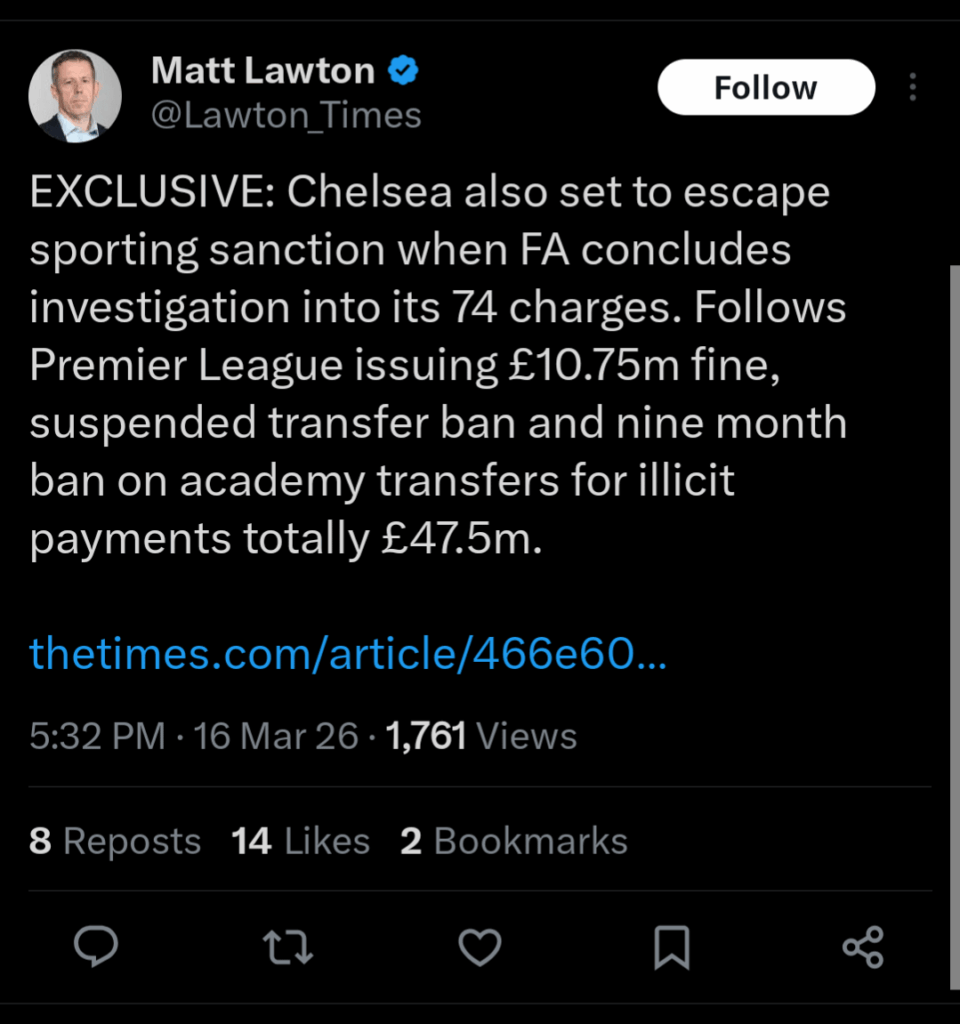The image size is (960, 1024).
Task: Bookmark the tweet with the bookmark icon
Action: point(672,948)
